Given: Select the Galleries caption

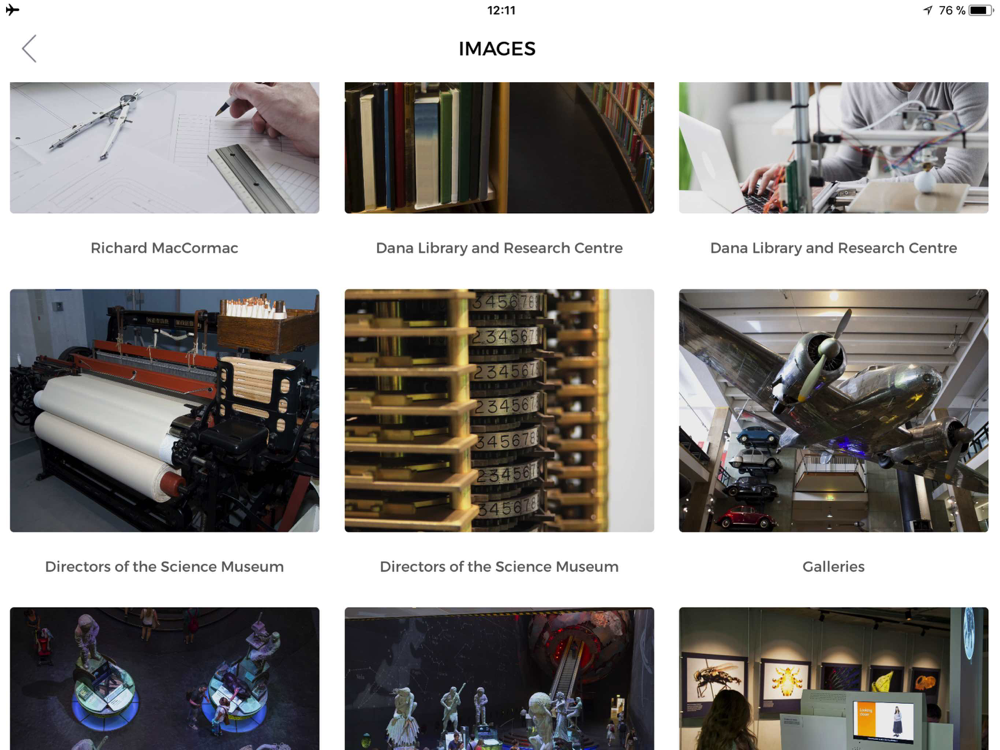Looking at the screenshot, I should (834, 566).
